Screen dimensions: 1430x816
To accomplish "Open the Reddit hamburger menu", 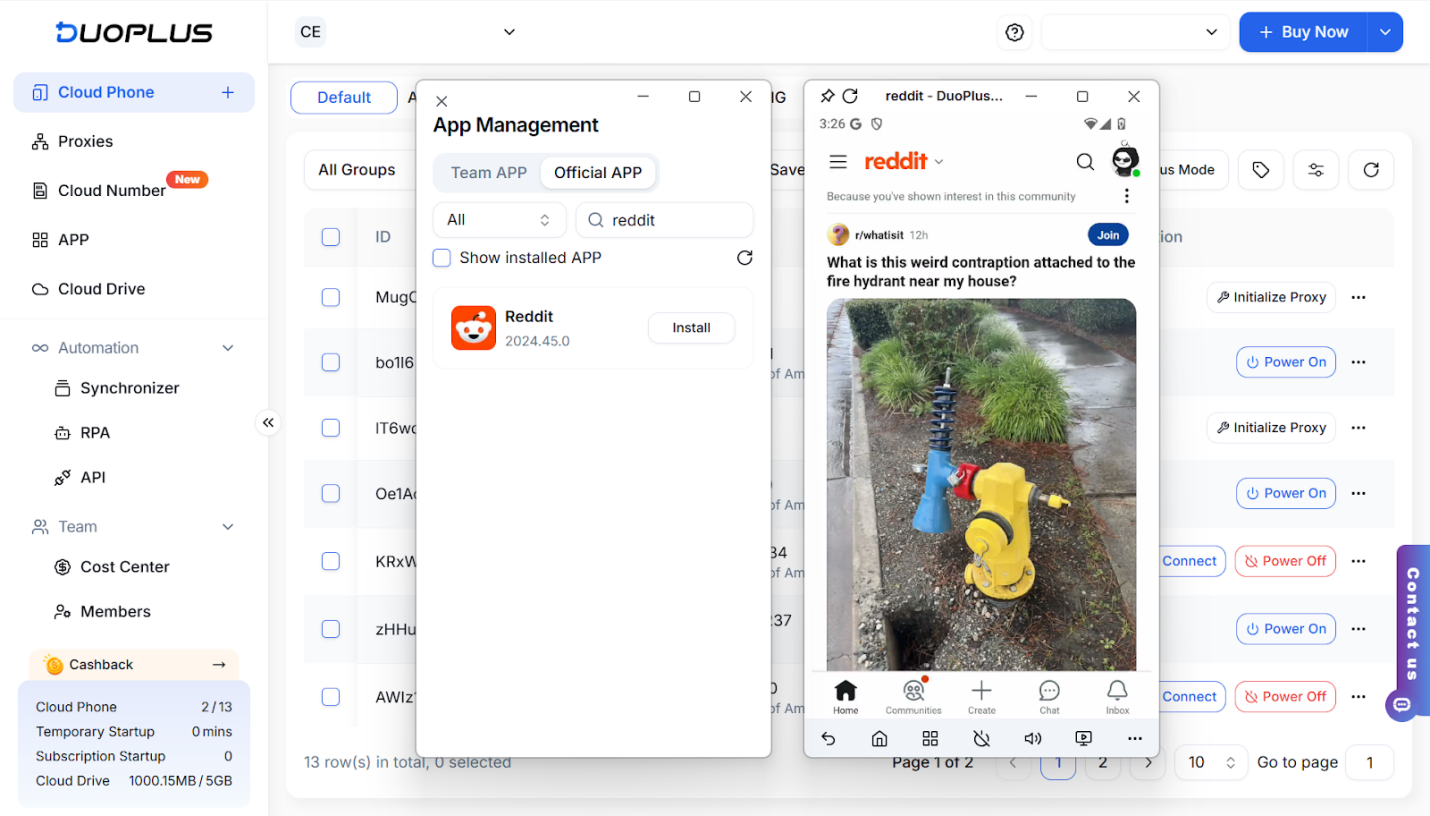I will click(x=838, y=162).
